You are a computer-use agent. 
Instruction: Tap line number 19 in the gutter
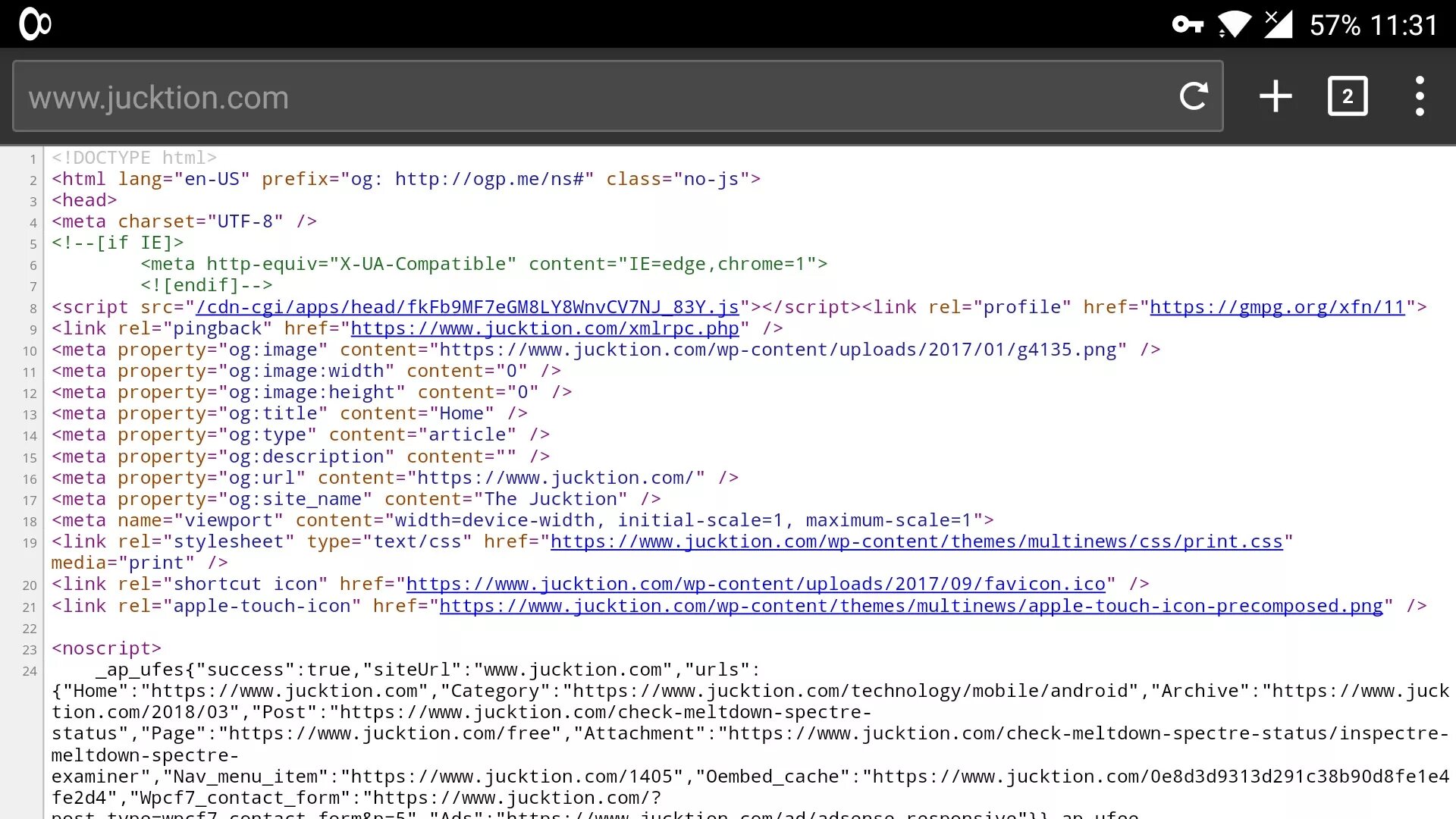(x=30, y=543)
